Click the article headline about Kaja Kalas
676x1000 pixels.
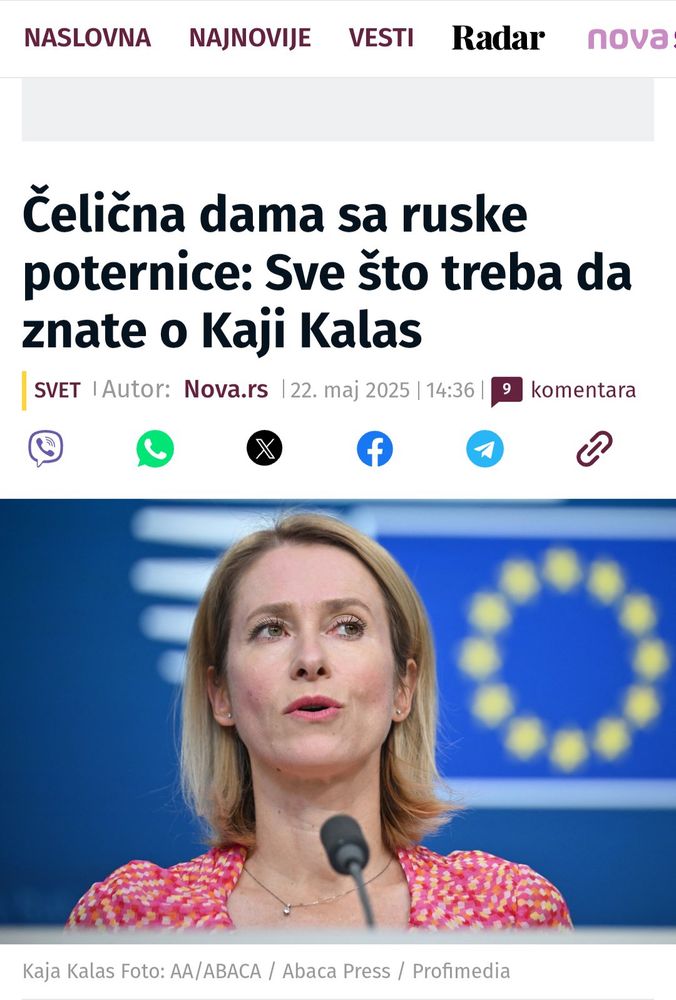point(327,272)
